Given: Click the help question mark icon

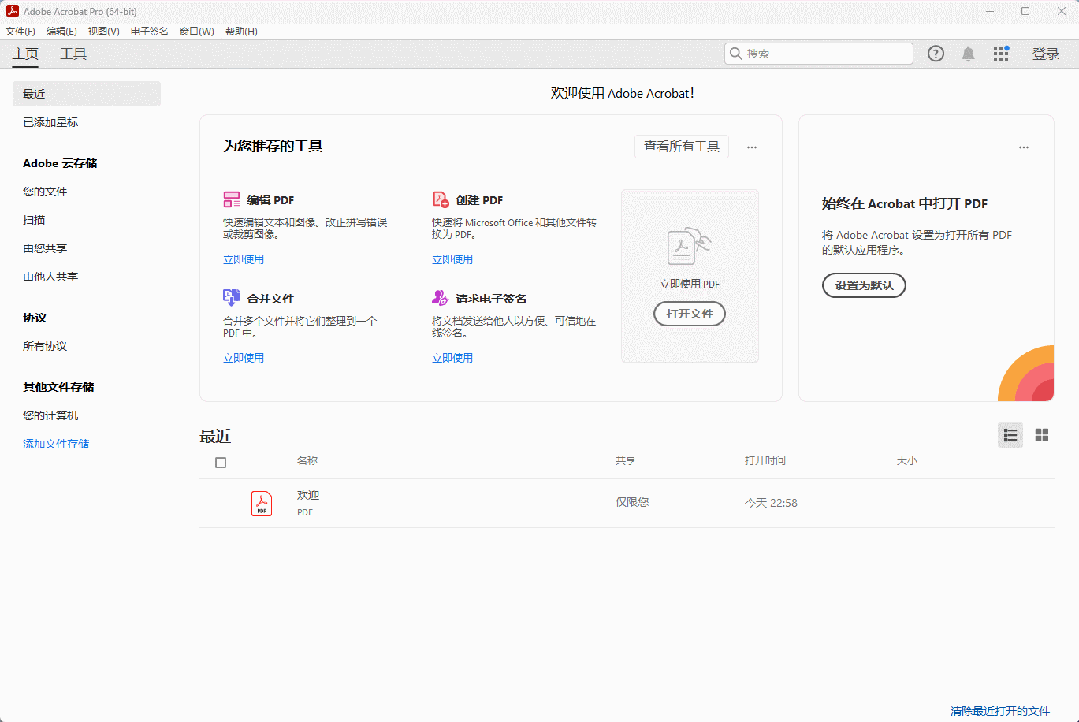Looking at the screenshot, I should [935, 54].
